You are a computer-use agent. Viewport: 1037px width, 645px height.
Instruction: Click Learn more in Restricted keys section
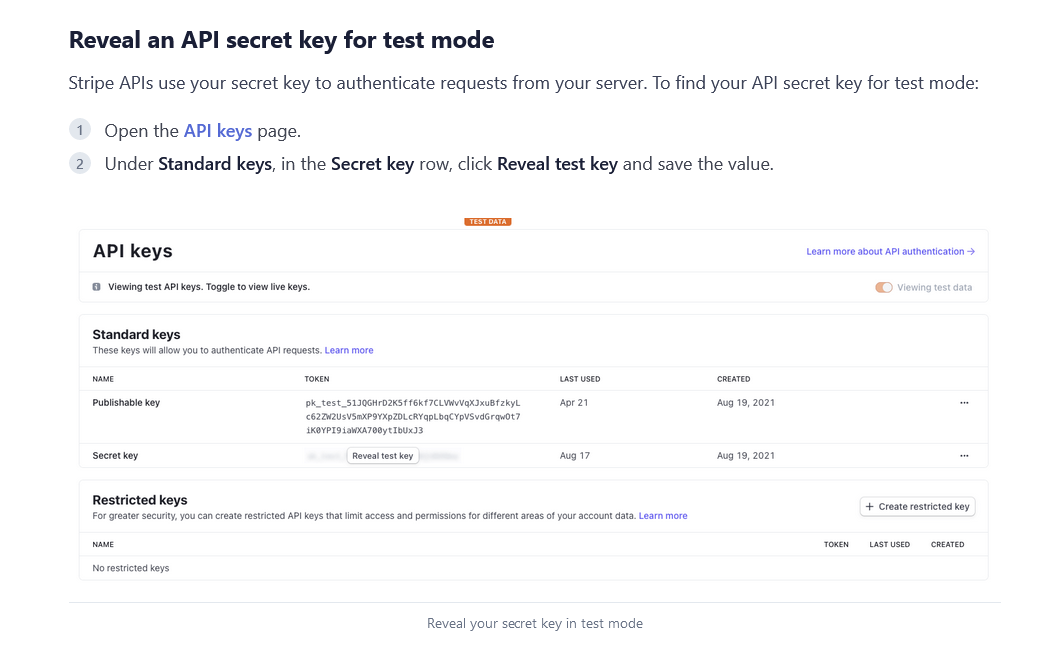[663, 515]
